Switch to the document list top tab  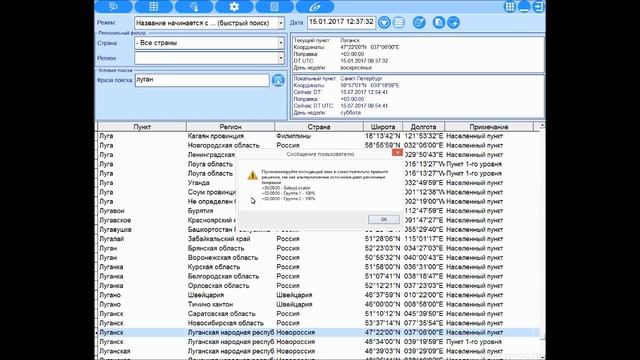point(274,6)
